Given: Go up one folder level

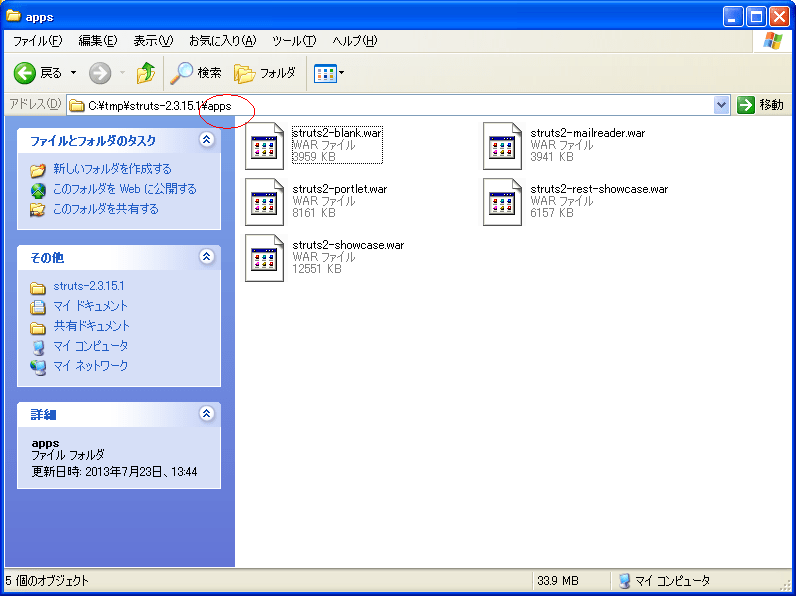Looking at the screenshot, I should pos(146,73).
